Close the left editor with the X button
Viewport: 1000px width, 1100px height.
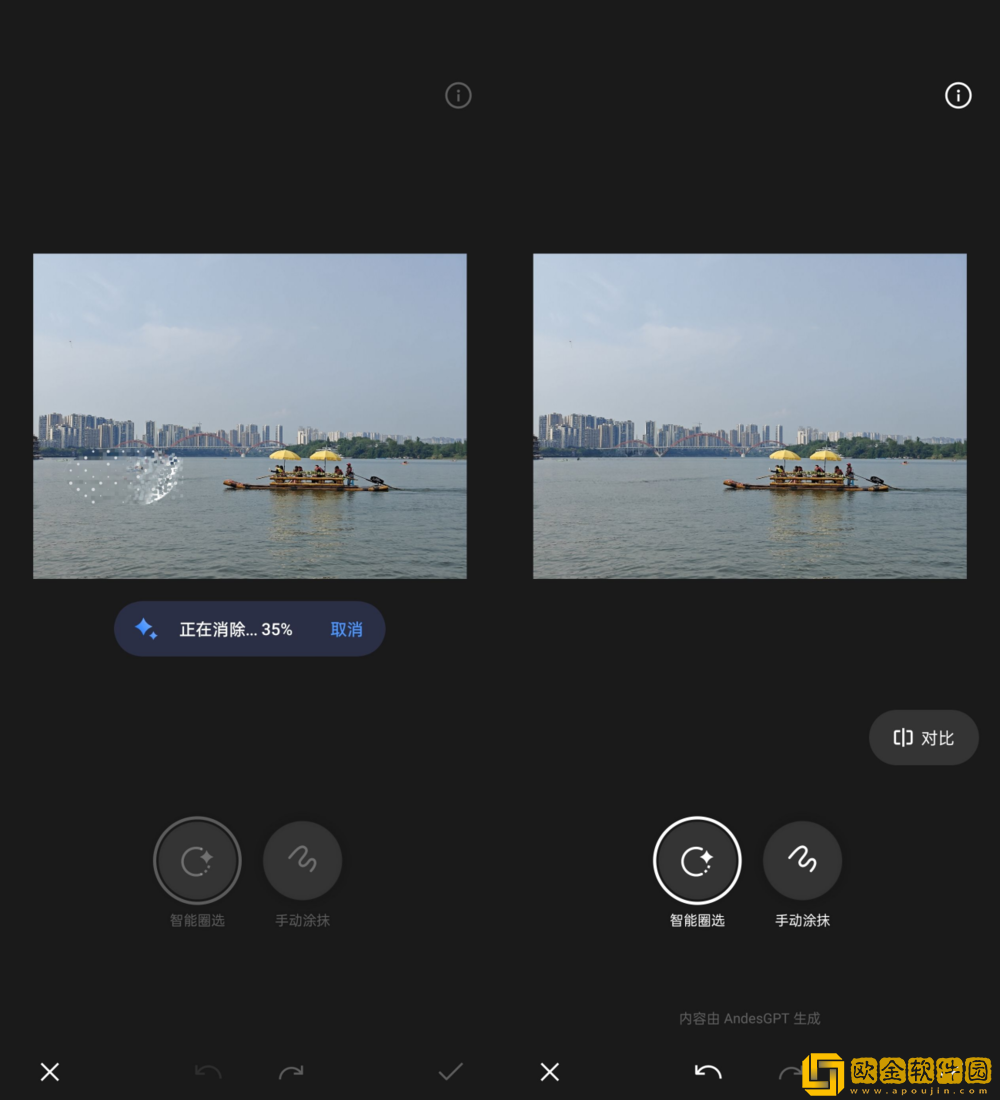click(49, 1071)
